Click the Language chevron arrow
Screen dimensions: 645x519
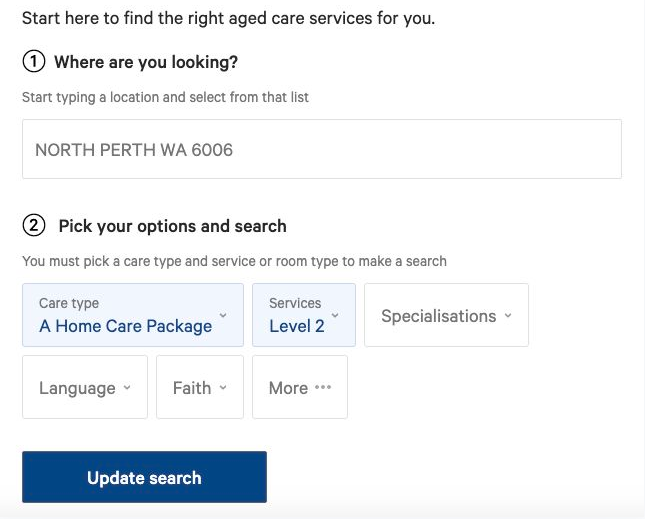click(x=127, y=387)
